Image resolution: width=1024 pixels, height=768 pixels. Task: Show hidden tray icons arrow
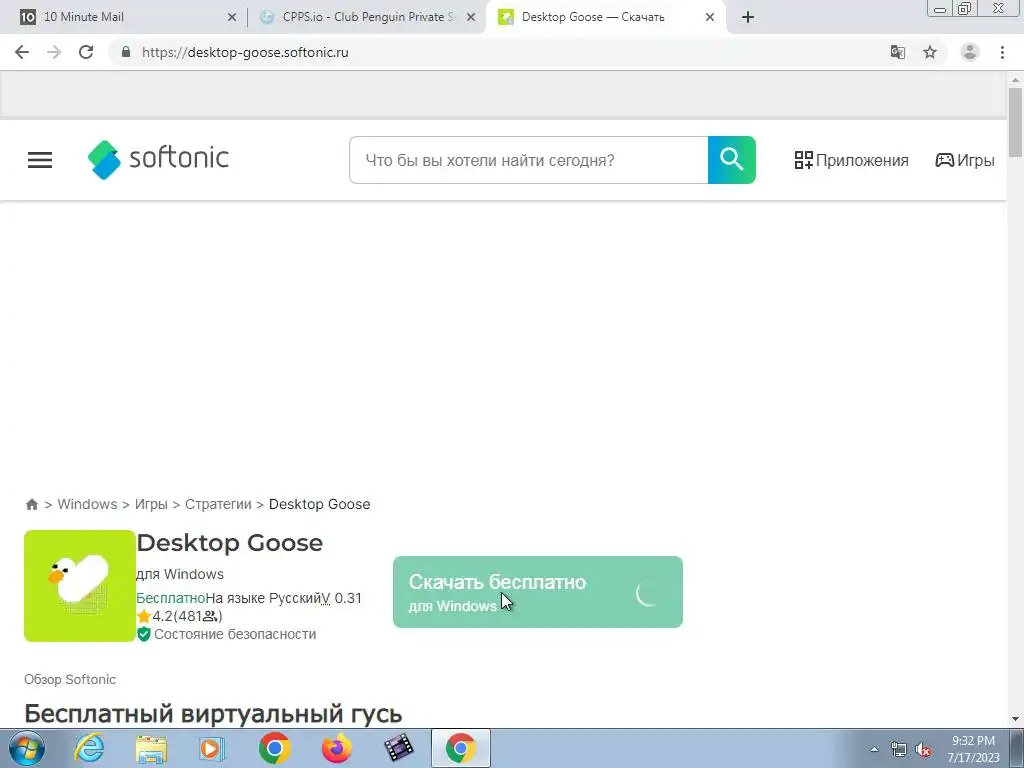point(874,749)
